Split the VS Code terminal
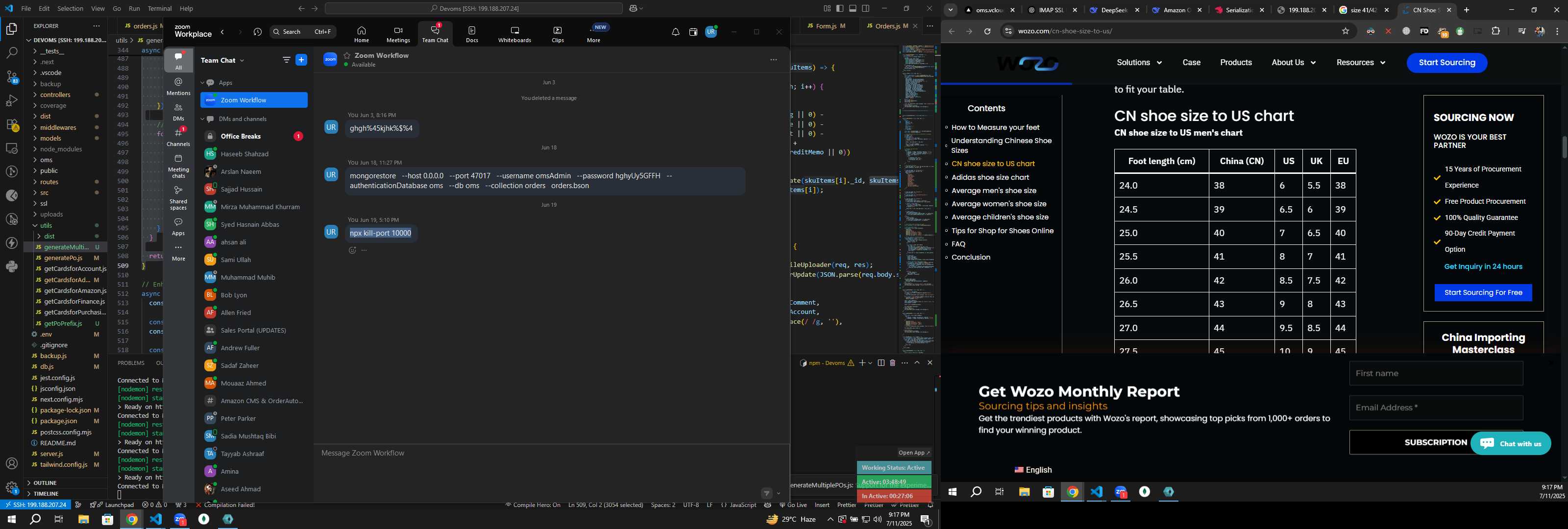1568x529 pixels. [881, 363]
